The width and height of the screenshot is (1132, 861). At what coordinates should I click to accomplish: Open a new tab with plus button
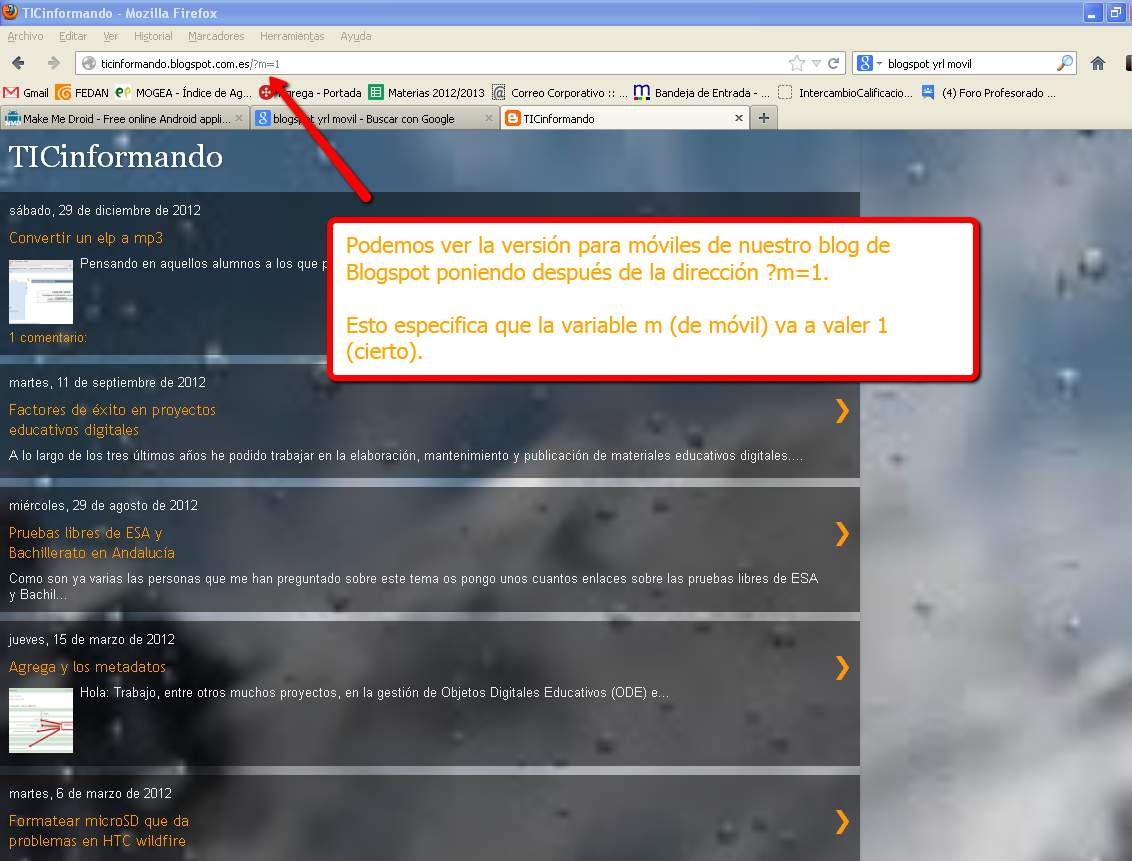[764, 118]
